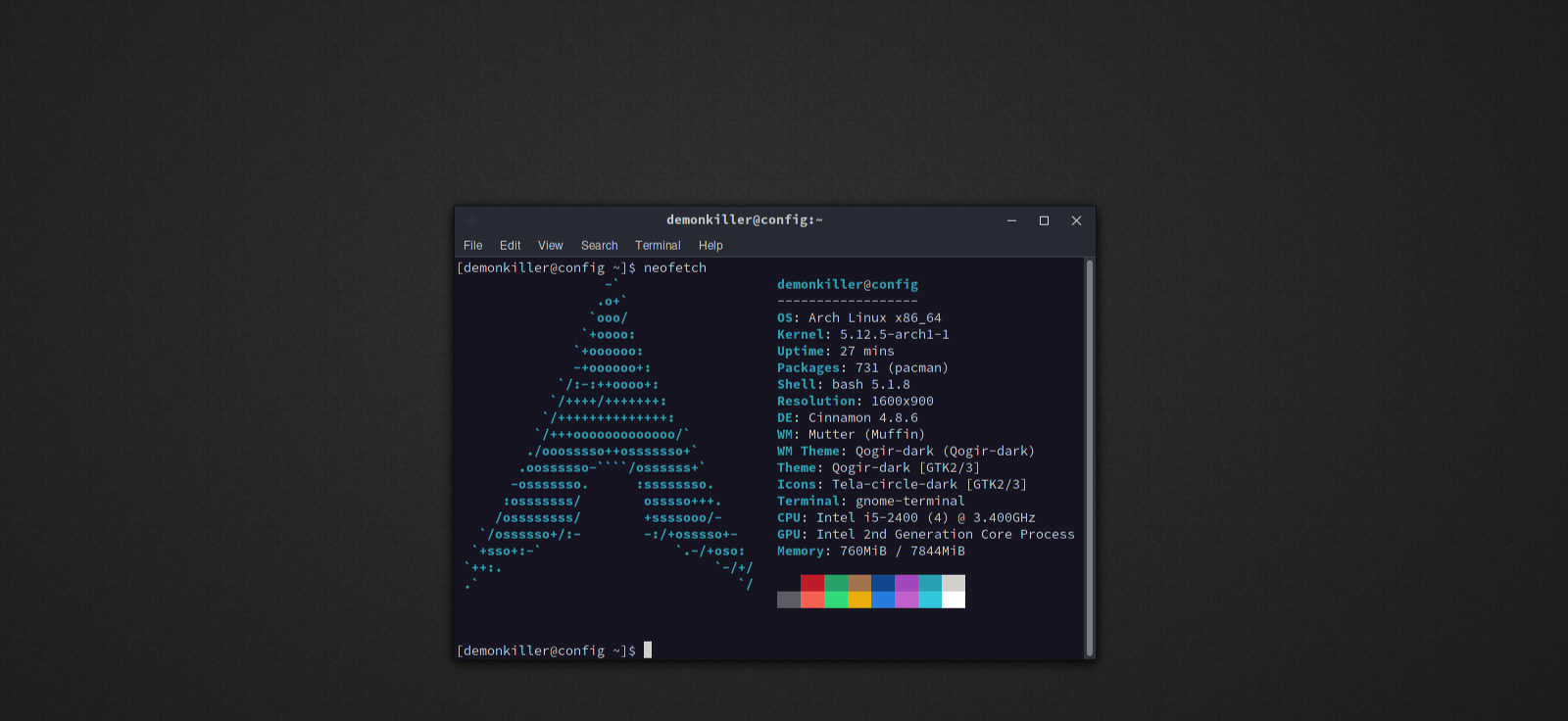This screenshot has height=721, width=1568.
Task: Click the 'Memory: 760MiB / 7844MiB' line
Action: [871, 551]
